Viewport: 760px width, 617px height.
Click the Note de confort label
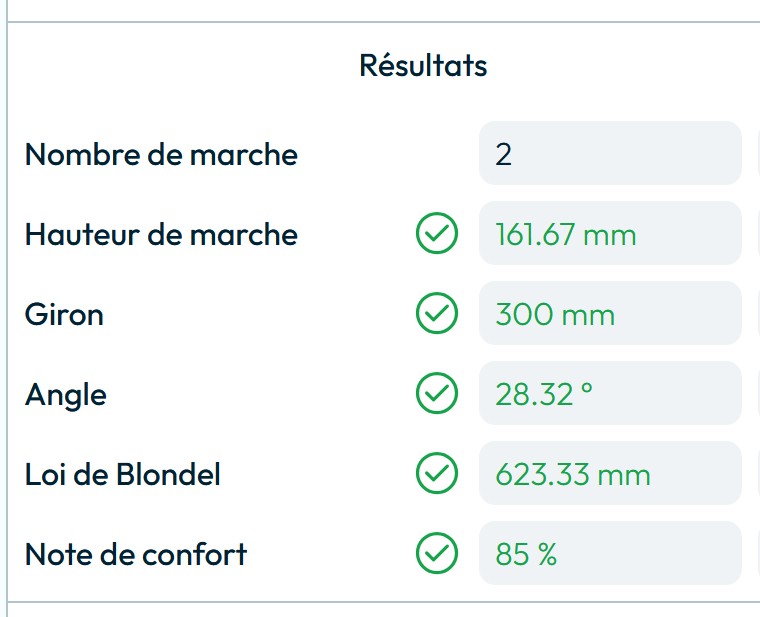(136, 554)
